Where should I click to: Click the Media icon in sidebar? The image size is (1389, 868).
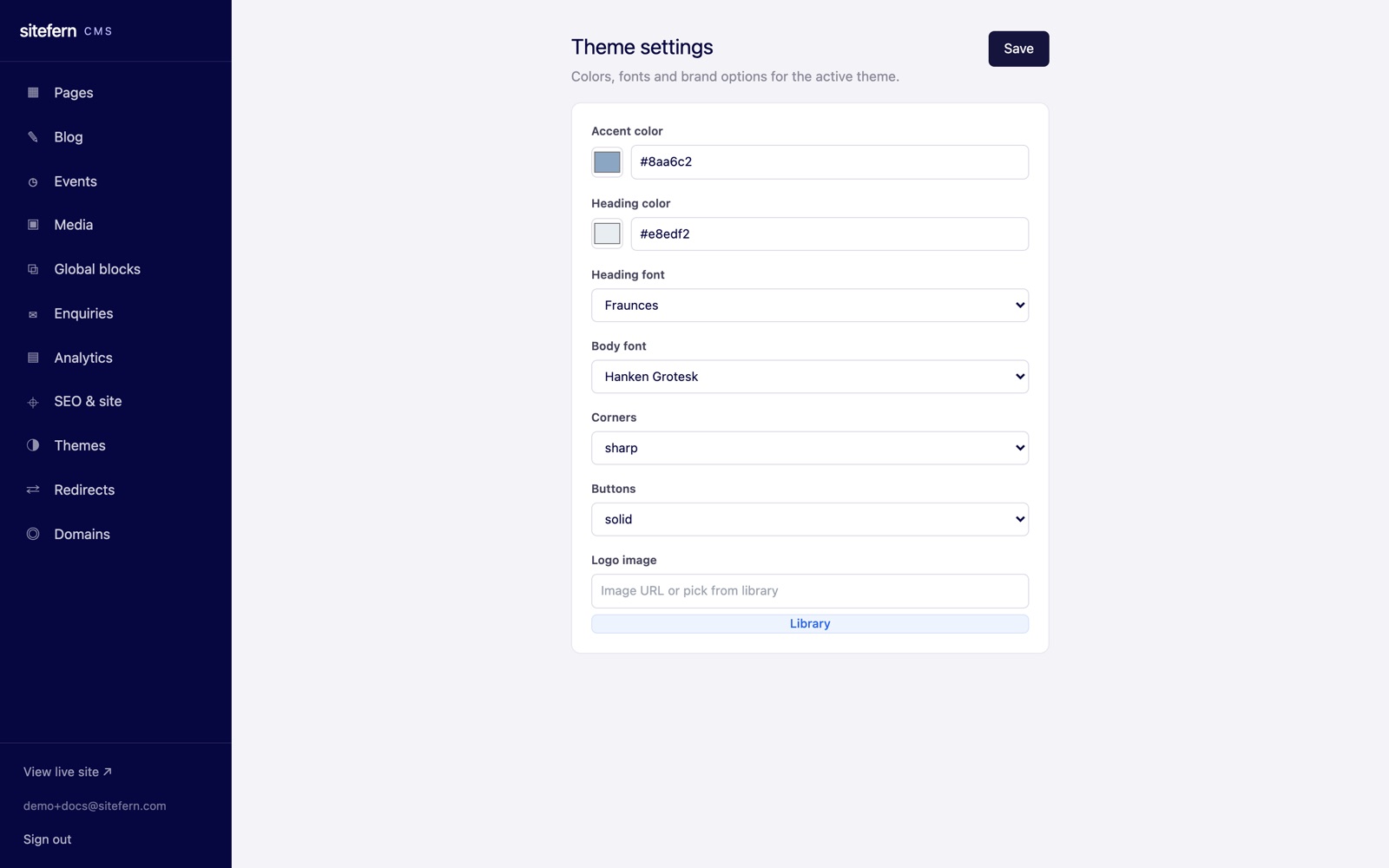coord(33,225)
